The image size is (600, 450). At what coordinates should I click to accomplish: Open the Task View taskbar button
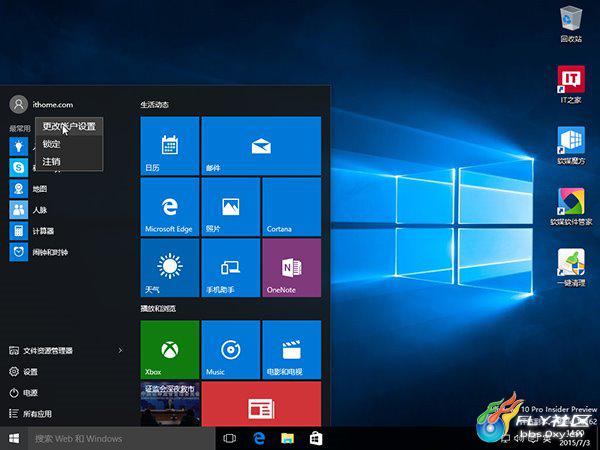coord(230,438)
